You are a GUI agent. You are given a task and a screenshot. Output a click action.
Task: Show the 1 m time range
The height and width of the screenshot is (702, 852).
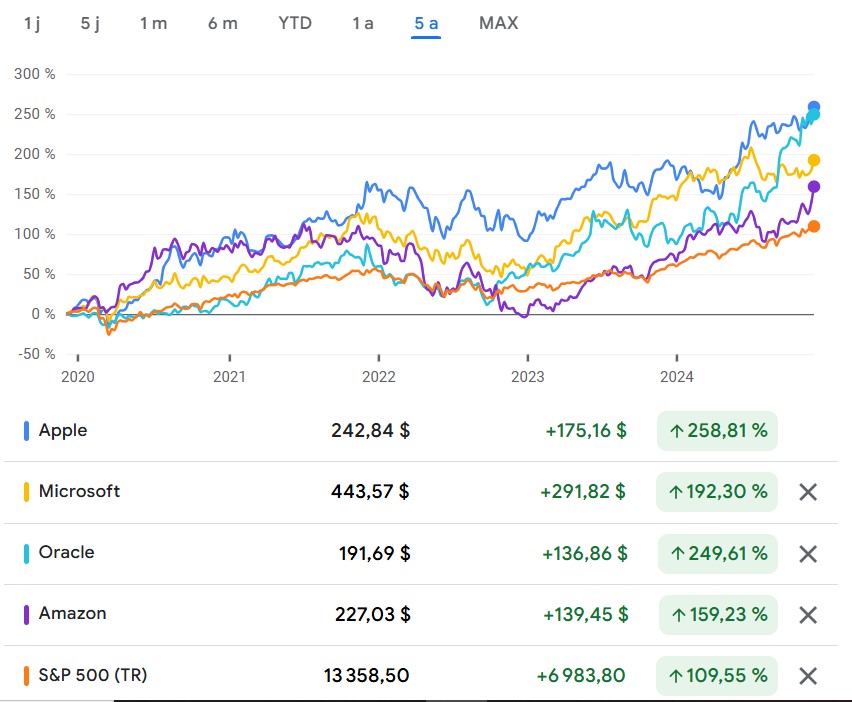click(x=153, y=23)
